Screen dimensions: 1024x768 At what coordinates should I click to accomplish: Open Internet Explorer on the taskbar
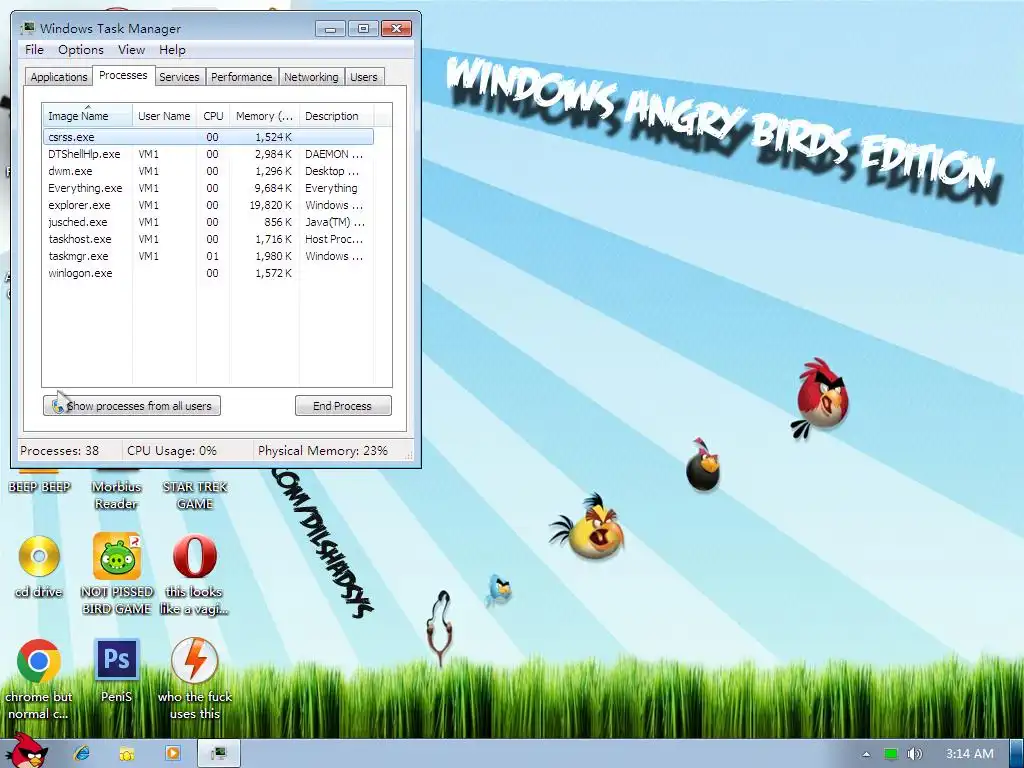pyautogui.click(x=82, y=753)
